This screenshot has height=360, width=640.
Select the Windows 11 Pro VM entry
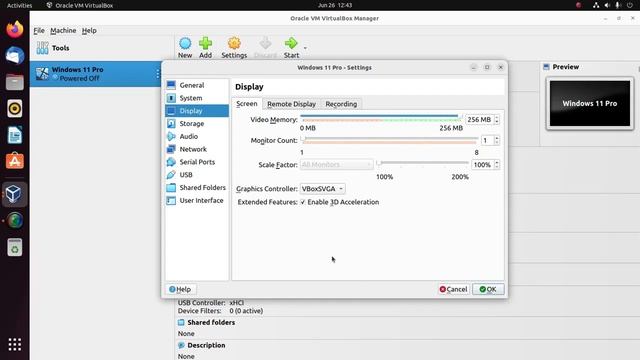point(96,74)
